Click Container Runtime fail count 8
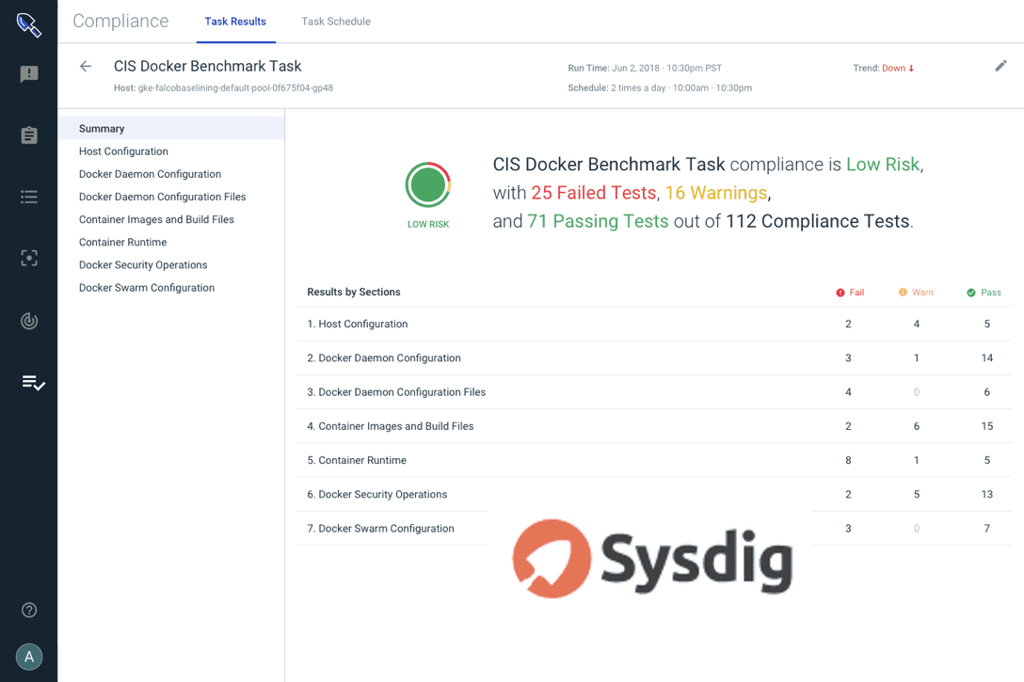The height and width of the screenshot is (682, 1024). point(848,461)
